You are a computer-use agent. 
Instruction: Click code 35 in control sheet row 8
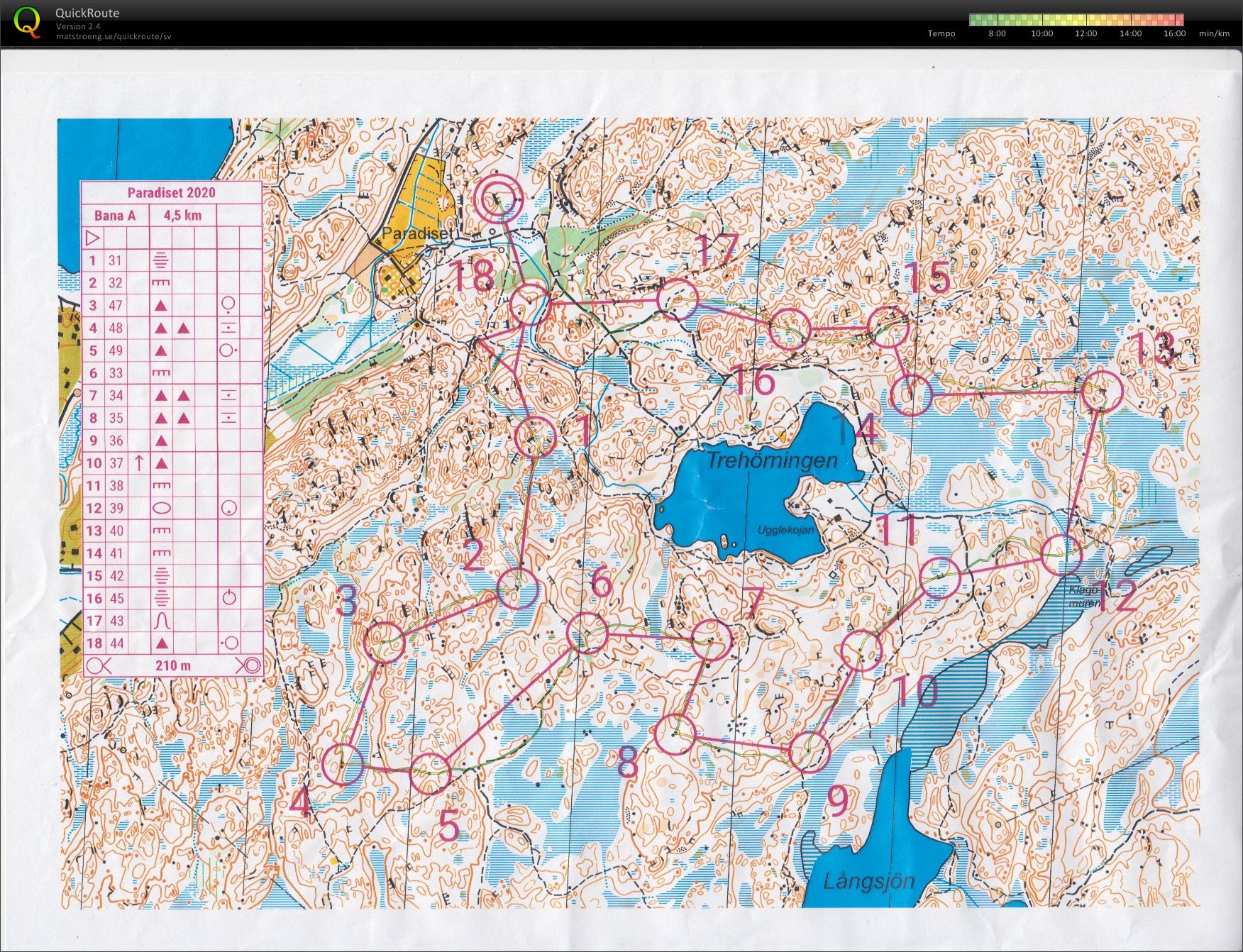[x=116, y=418]
